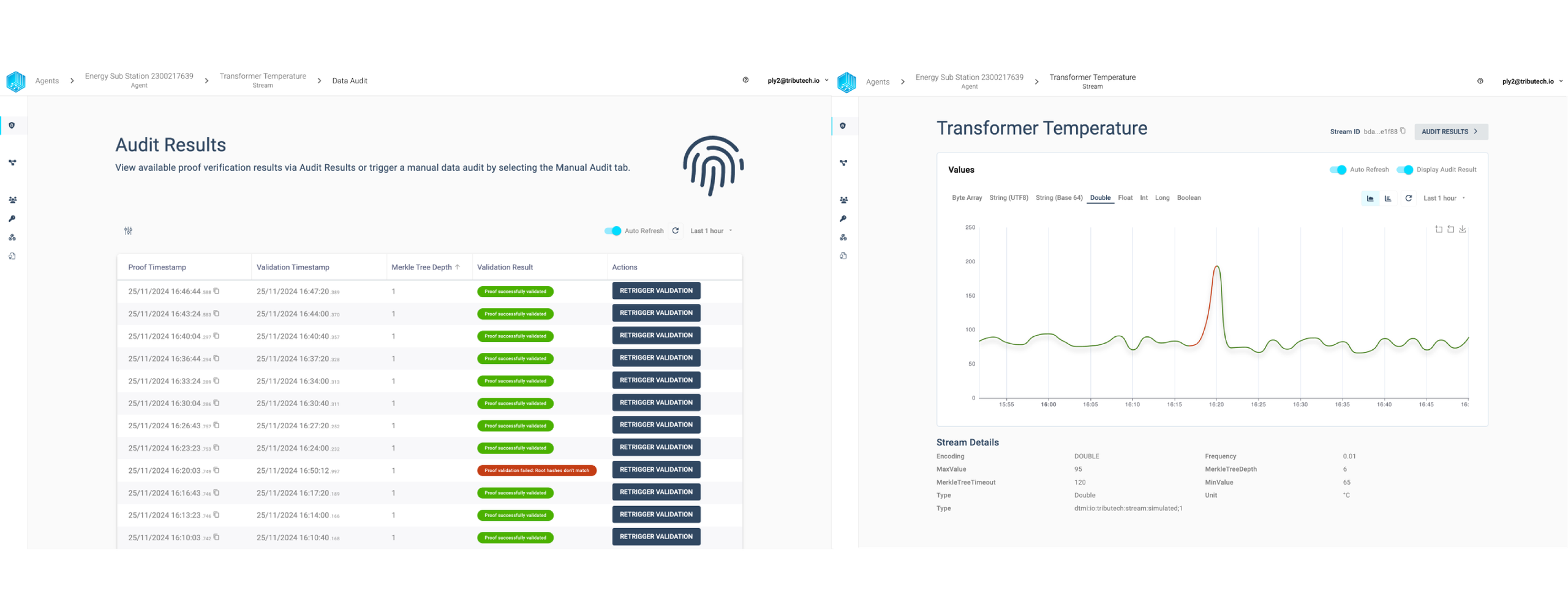The height and width of the screenshot is (593, 1568).
Task: Open node-graph sidebar icon in Data Audit window
Action: tap(12, 163)
